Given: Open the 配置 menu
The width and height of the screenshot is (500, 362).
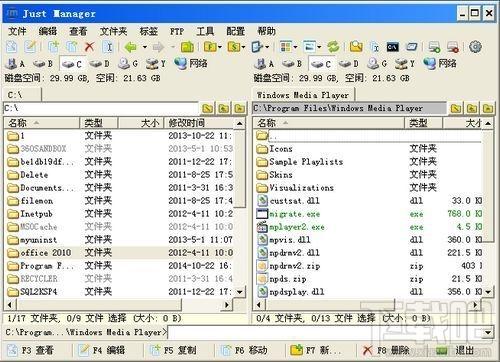Looking at the screenshot, I should 236,31.
